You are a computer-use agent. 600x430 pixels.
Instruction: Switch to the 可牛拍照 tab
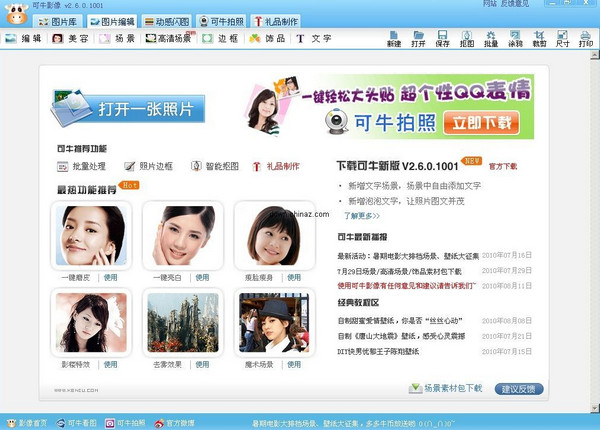pyautogui.click(x=222, y=21)
